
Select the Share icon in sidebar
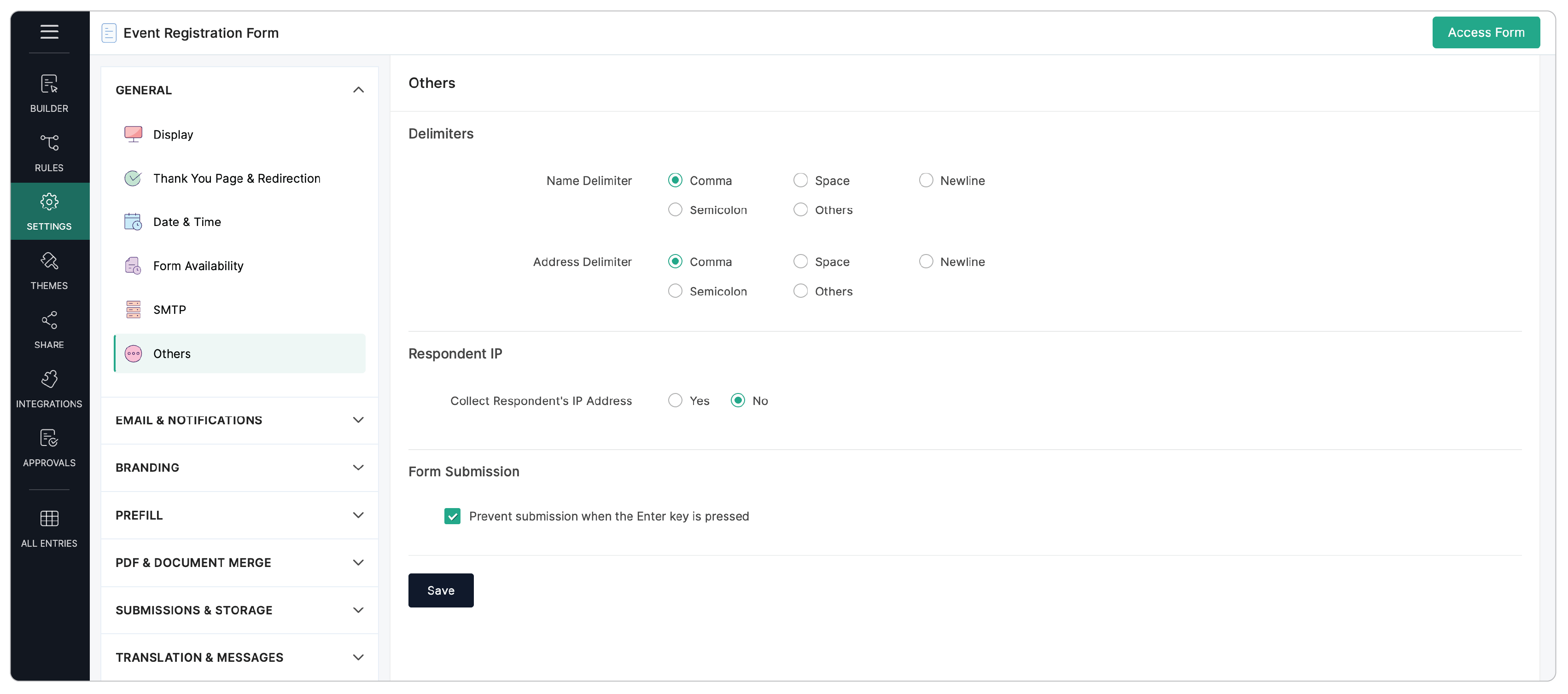click(x=49, y=329)
